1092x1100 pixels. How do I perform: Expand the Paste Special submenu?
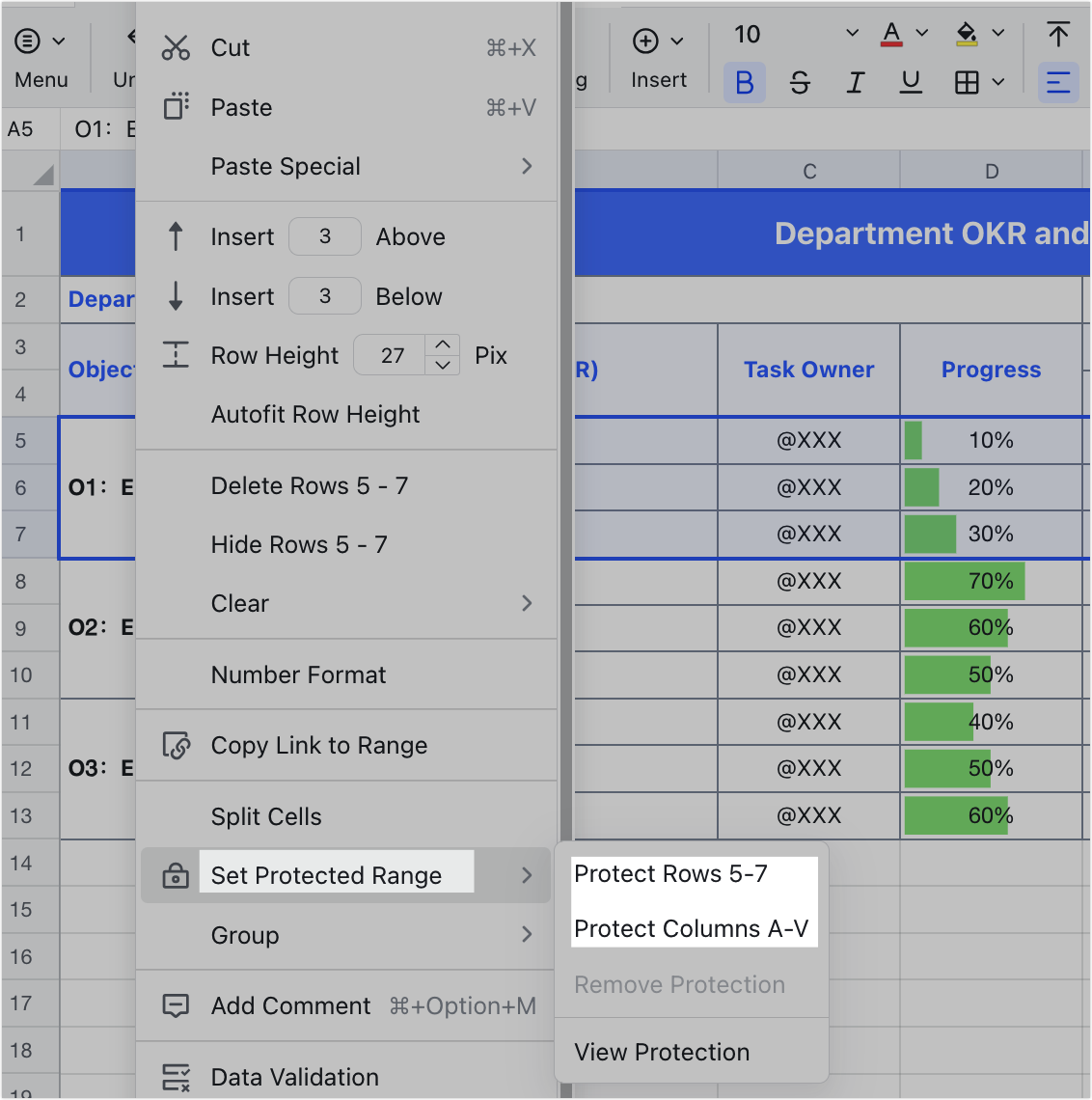(527, 166)
